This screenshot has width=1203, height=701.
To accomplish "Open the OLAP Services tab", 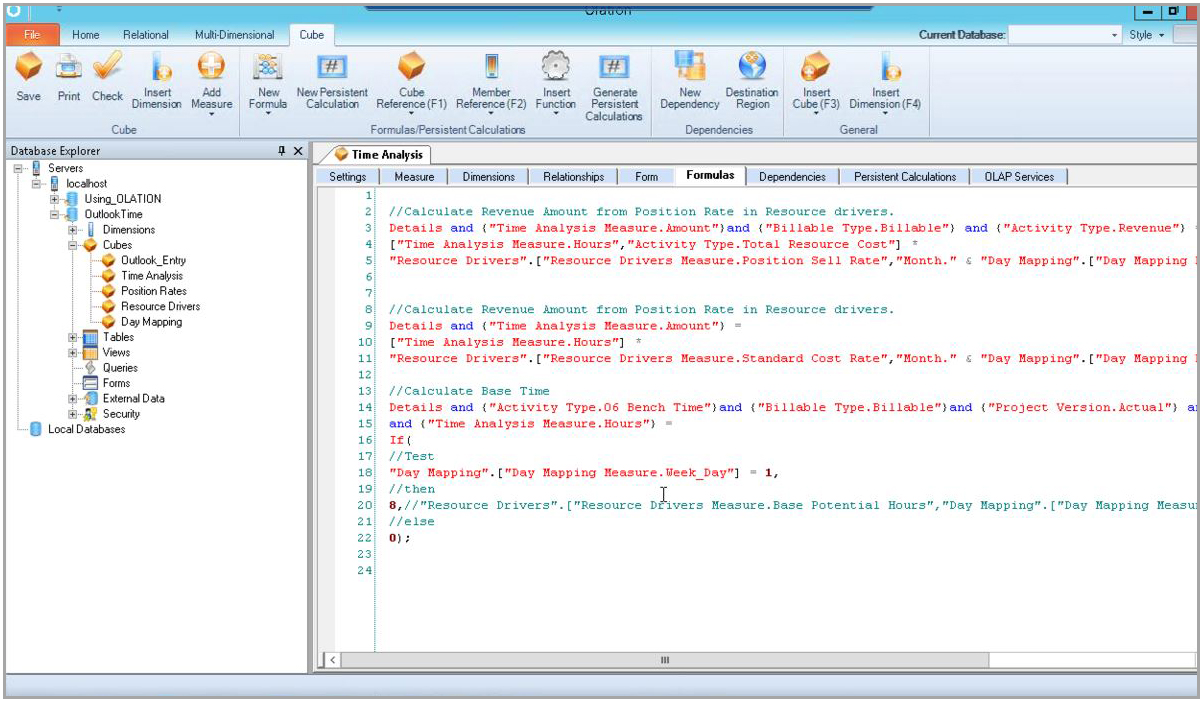I will coord(1019,177).
